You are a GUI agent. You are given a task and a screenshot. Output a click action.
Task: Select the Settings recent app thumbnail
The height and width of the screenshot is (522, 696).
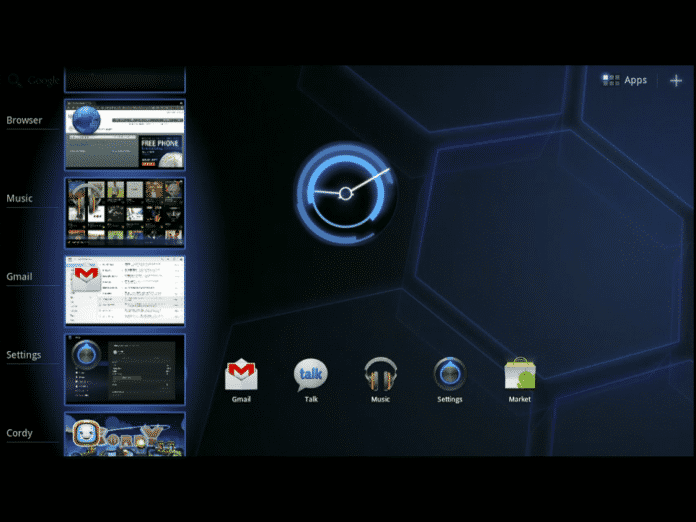coord(125,369)
